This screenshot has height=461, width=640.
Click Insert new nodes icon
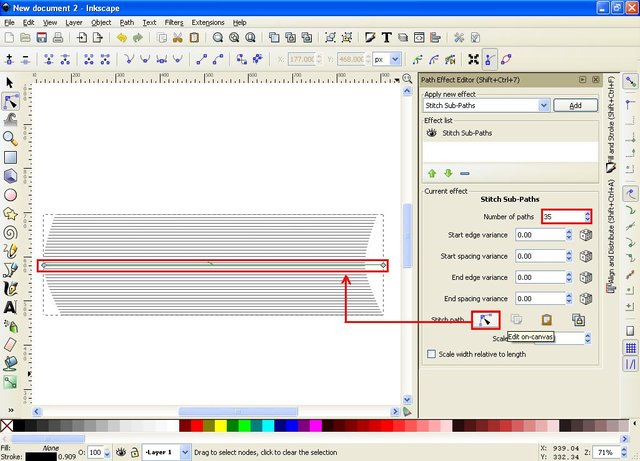[9, 59]
